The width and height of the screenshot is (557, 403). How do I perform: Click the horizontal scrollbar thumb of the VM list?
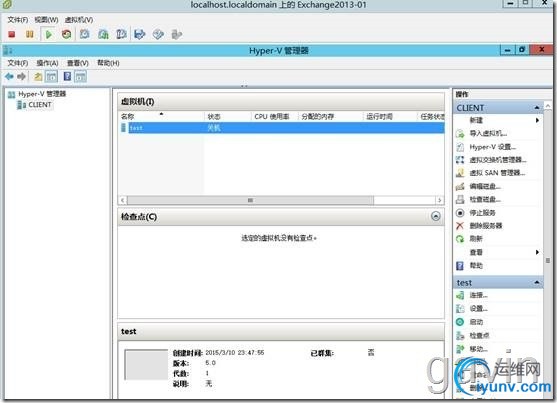[x=250, y=200]
